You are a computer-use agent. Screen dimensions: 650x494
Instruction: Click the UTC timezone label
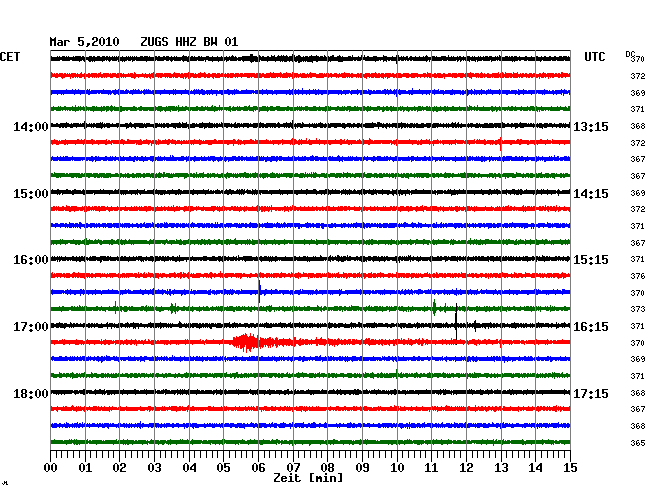[595, 57]
